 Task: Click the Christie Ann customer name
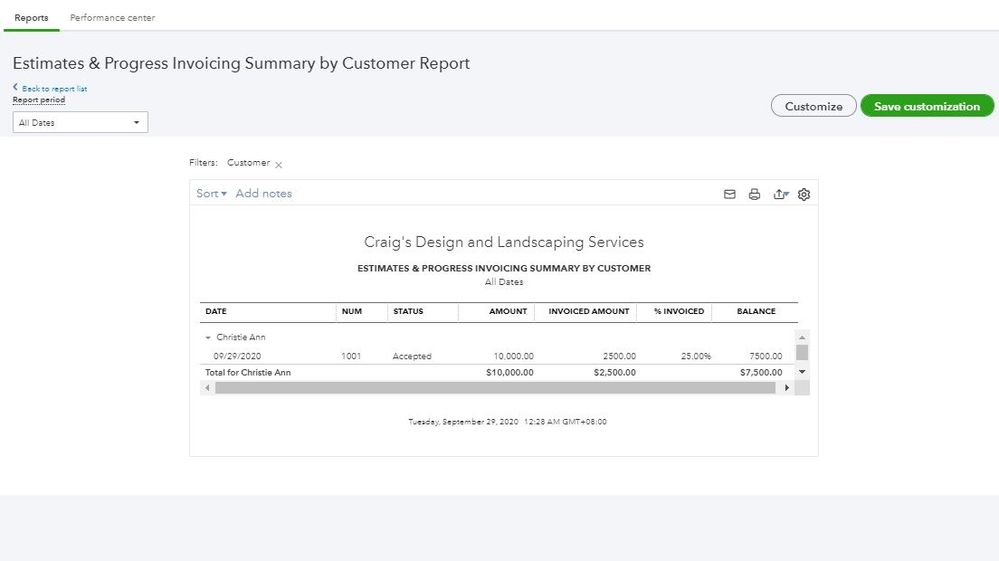click(x=241, y=337)
